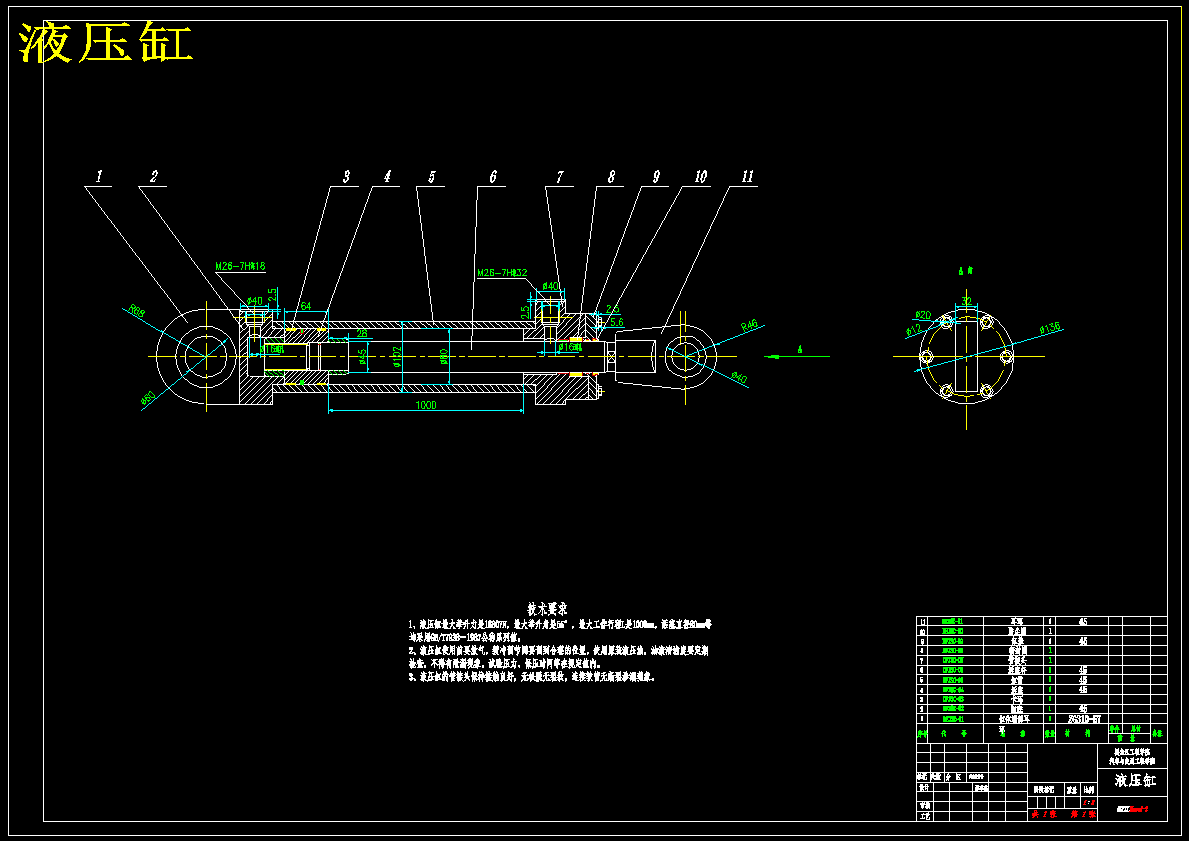Select part balloon number 5
Image resolution: width=1189 pixels, height=841 pixels.
coord(432,177)
